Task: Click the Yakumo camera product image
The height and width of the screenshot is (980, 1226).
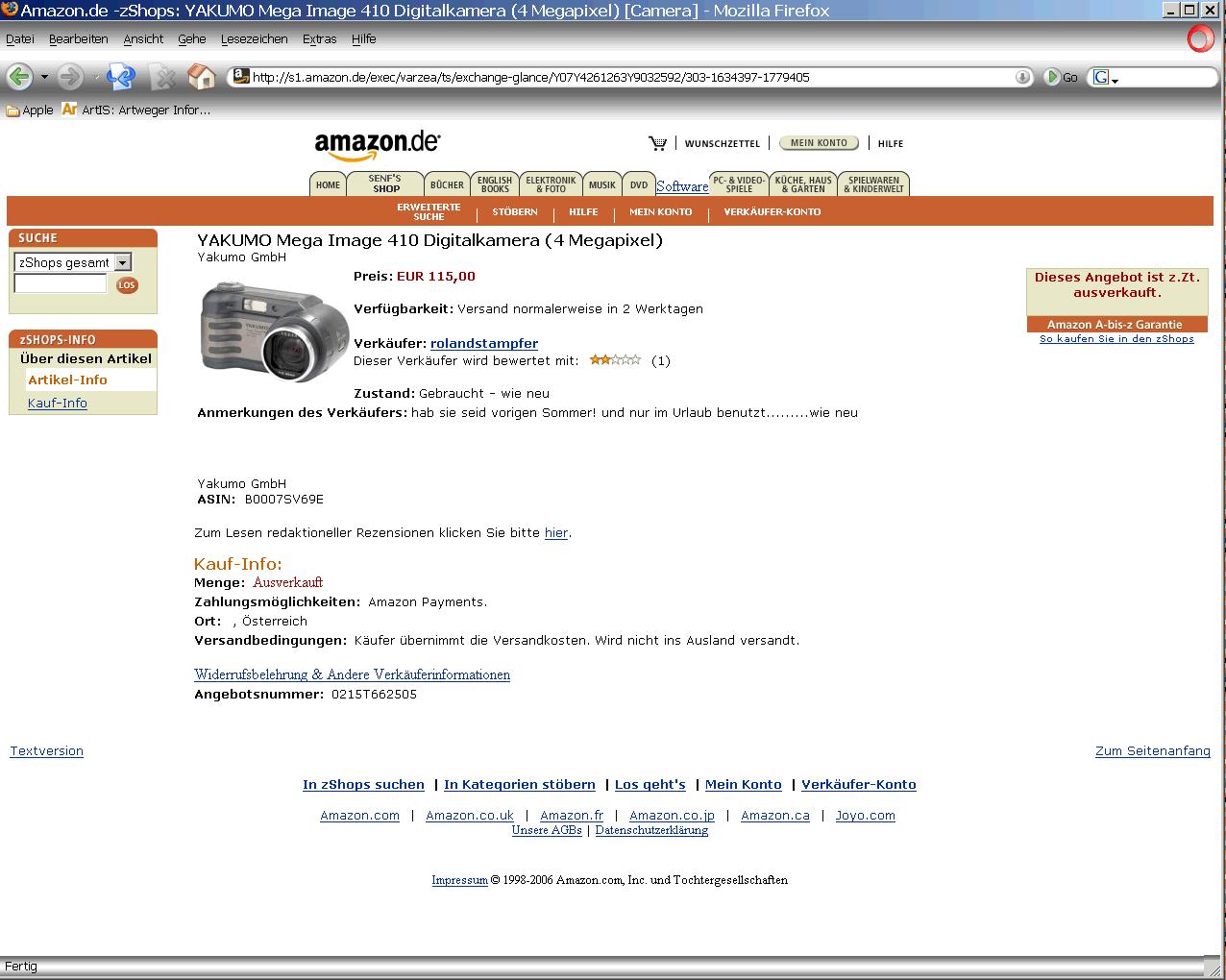Action: coord(274,330)
